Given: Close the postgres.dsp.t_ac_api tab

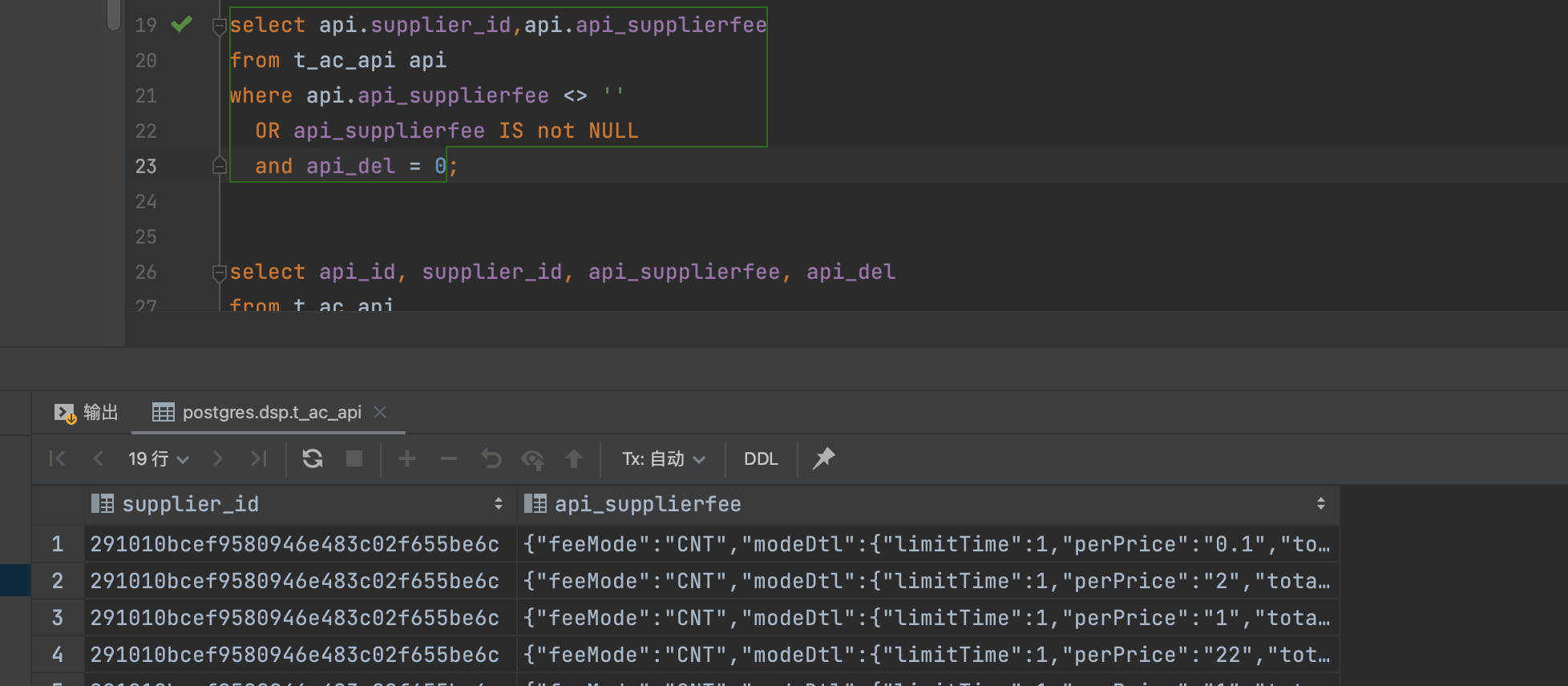Looking at the screenshot, I should [380, 412].
